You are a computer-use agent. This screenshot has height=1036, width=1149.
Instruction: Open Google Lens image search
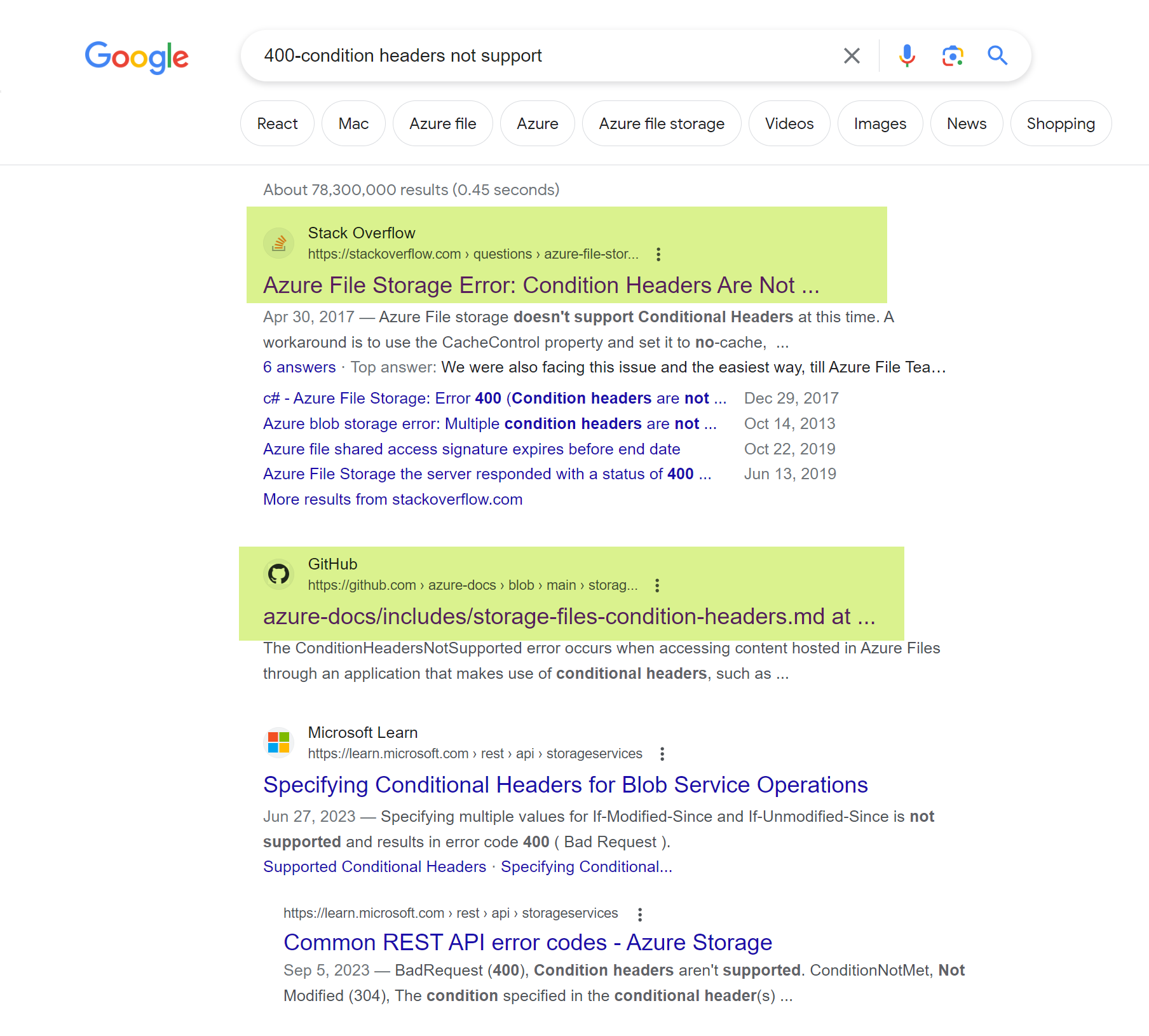(953, 56)
